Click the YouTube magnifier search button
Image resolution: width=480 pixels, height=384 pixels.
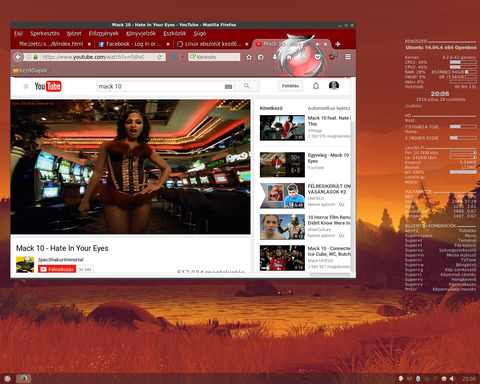click(247, 86)
